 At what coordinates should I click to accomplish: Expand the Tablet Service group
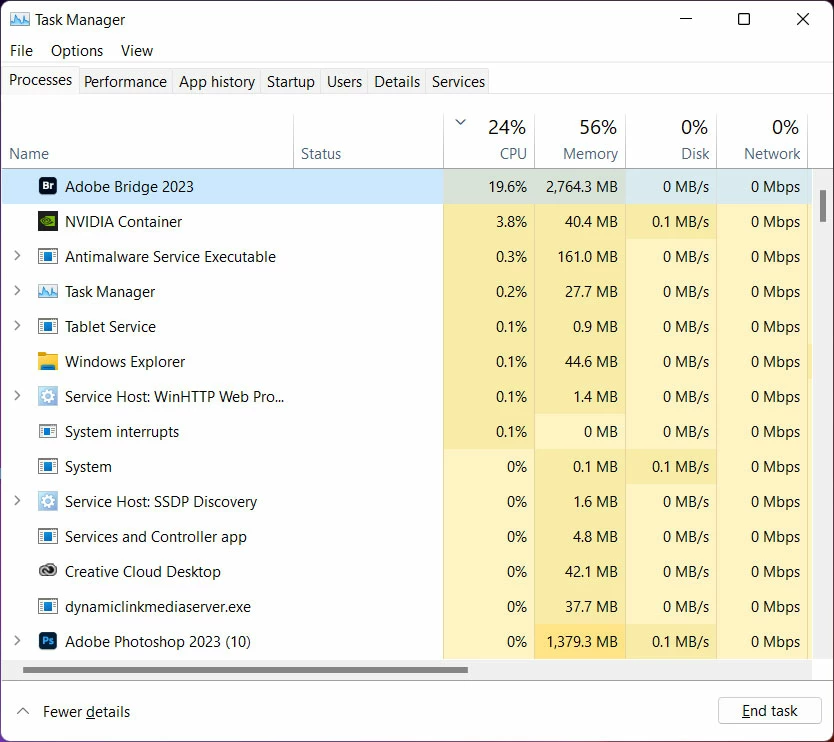pyautogui.click(x=17, y=326)
